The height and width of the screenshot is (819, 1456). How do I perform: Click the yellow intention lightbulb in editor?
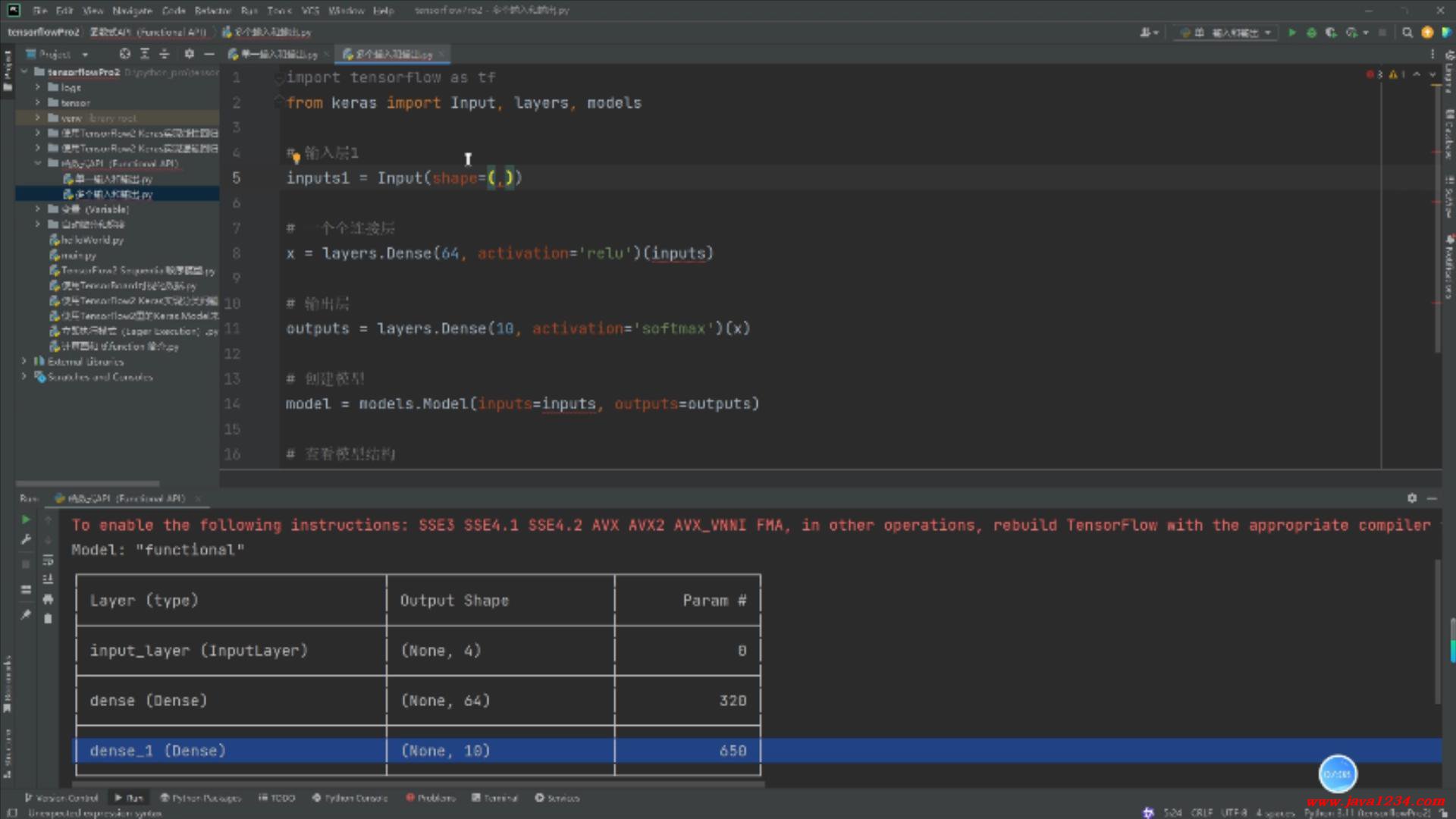click(297, 158)
